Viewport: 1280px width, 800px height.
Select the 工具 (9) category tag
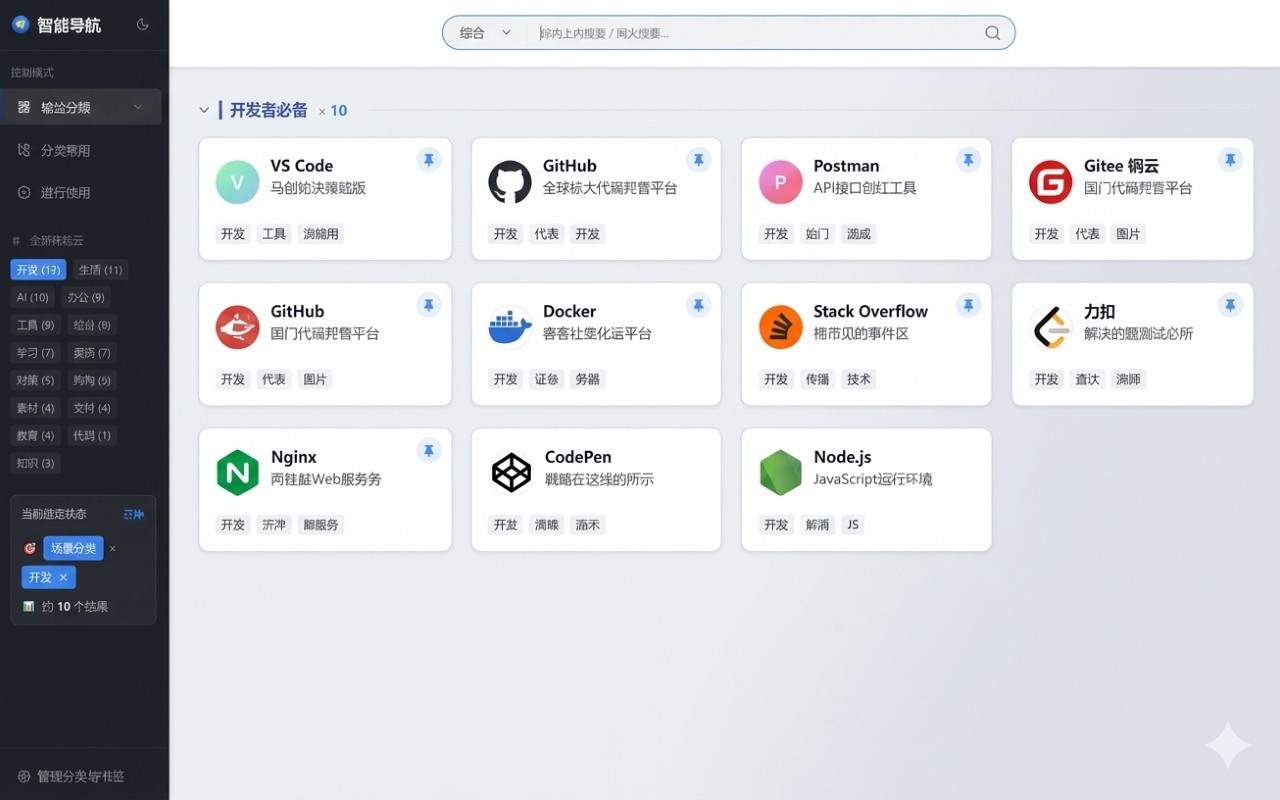coord(35,325)
